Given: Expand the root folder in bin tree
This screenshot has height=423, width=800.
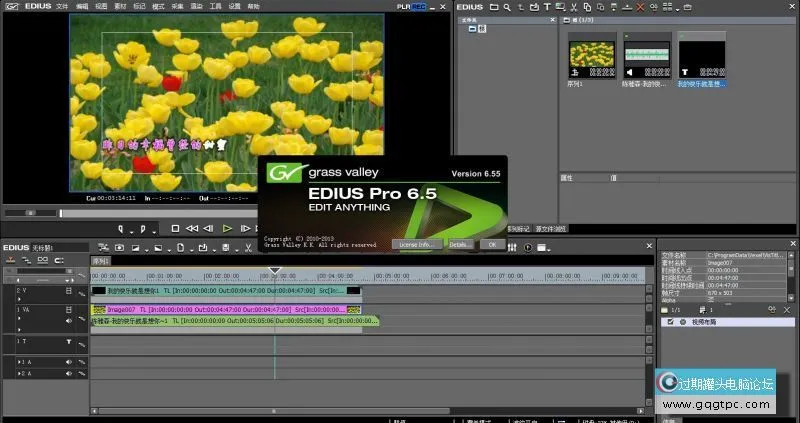Looking at the screenshot, I should 473,30.
